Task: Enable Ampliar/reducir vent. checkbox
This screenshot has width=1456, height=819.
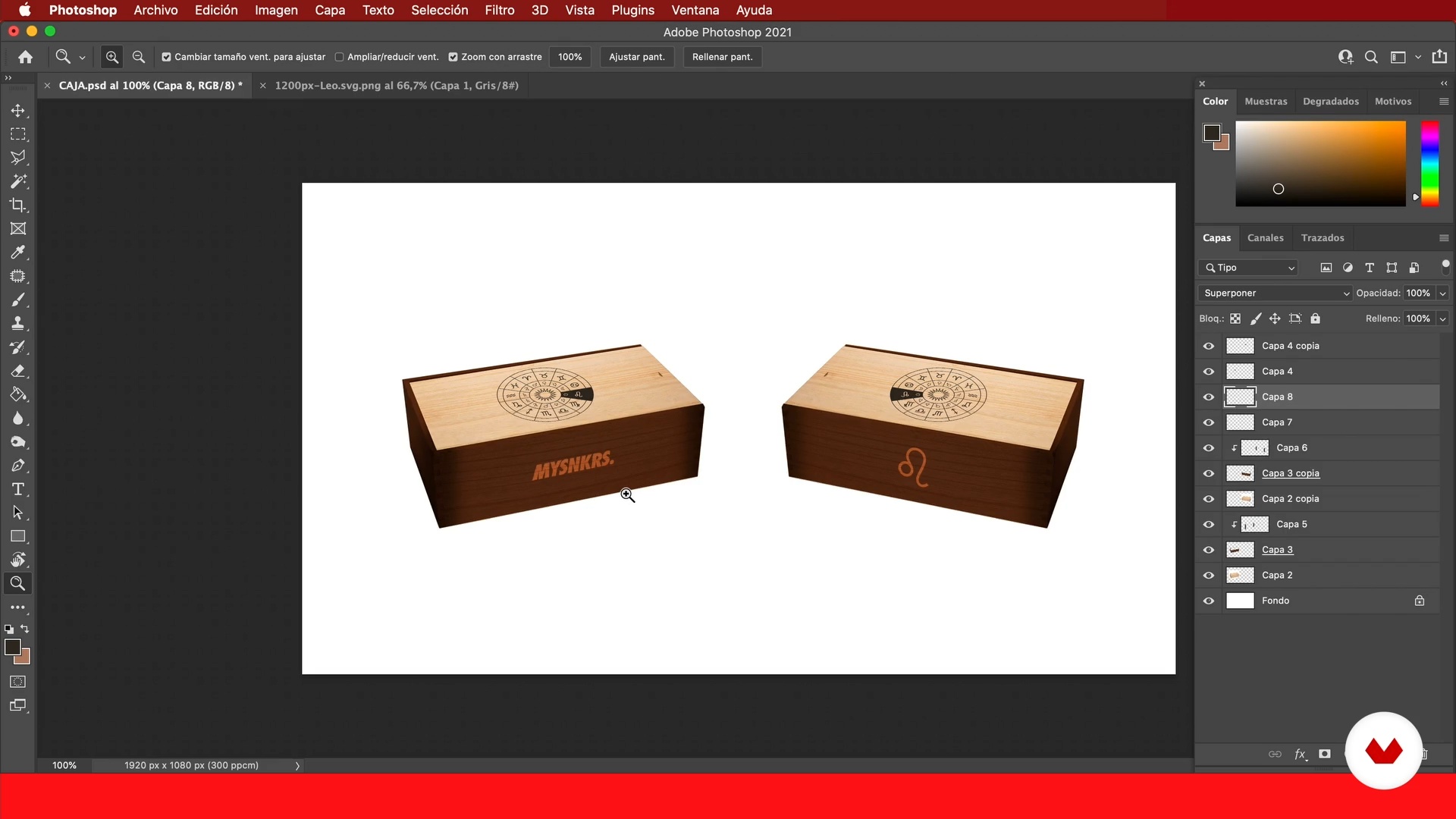Action: point(340,57)
